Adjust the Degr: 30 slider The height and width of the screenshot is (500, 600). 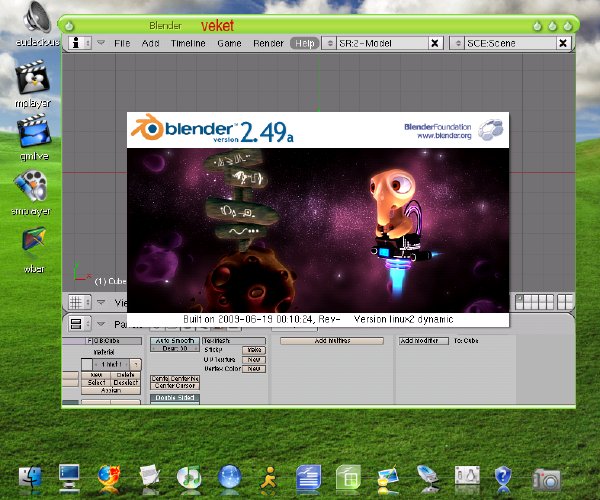click(x=175, y=348)
